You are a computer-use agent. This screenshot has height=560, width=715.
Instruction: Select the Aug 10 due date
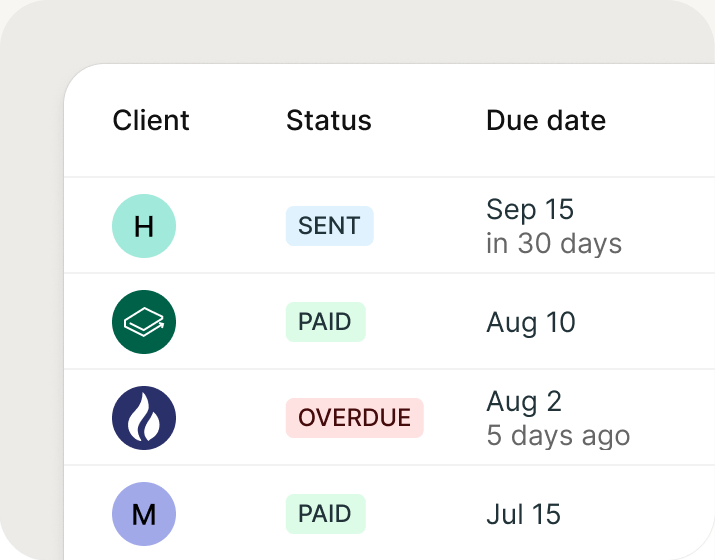pos(531,323)
